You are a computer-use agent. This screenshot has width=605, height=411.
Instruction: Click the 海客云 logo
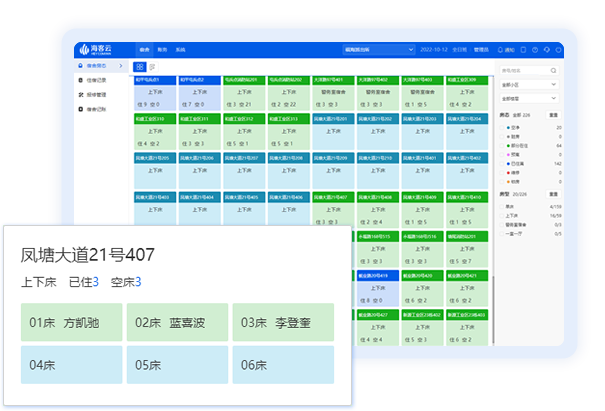tap(97, 49)
